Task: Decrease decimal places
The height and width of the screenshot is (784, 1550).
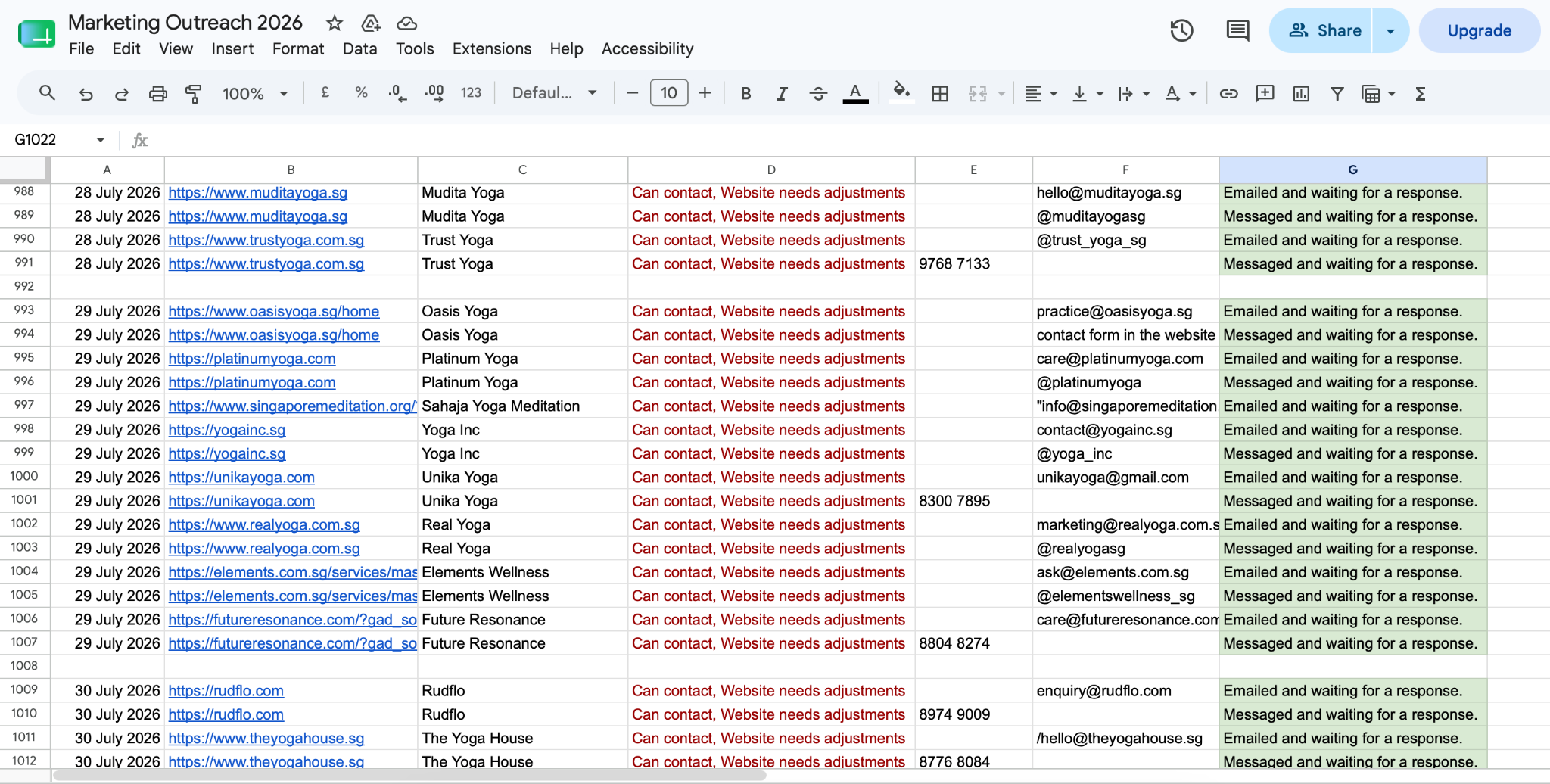Action: pyautogui.click(x=397, y=93)
